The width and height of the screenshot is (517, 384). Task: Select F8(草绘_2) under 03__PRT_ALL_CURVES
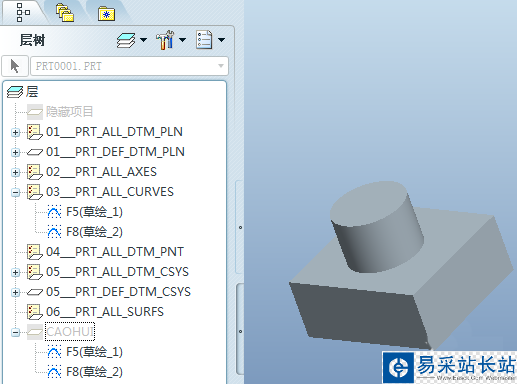click(x=94, y=232)
